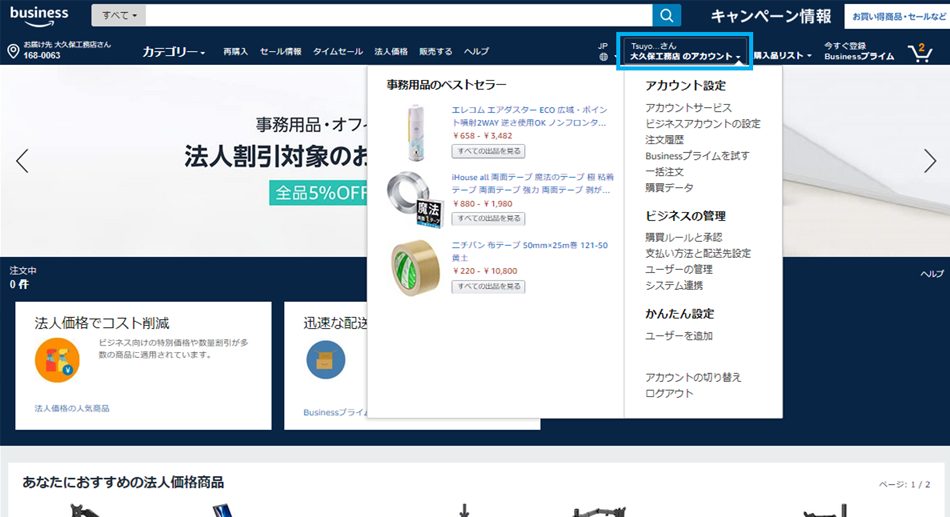
Task: Click the 全品5%OFF banner badge
Action: click(x=319, y=193)
